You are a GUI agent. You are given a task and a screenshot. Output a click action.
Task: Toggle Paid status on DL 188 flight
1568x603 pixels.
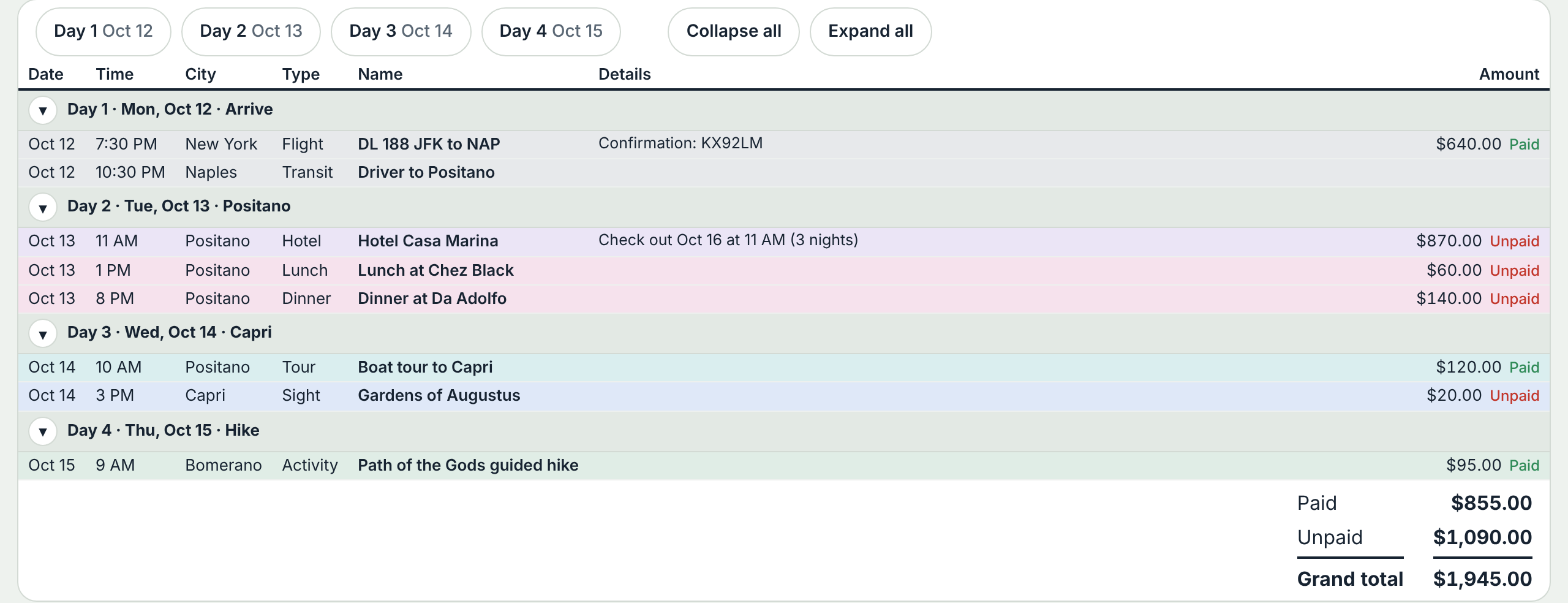point(1525,145)
